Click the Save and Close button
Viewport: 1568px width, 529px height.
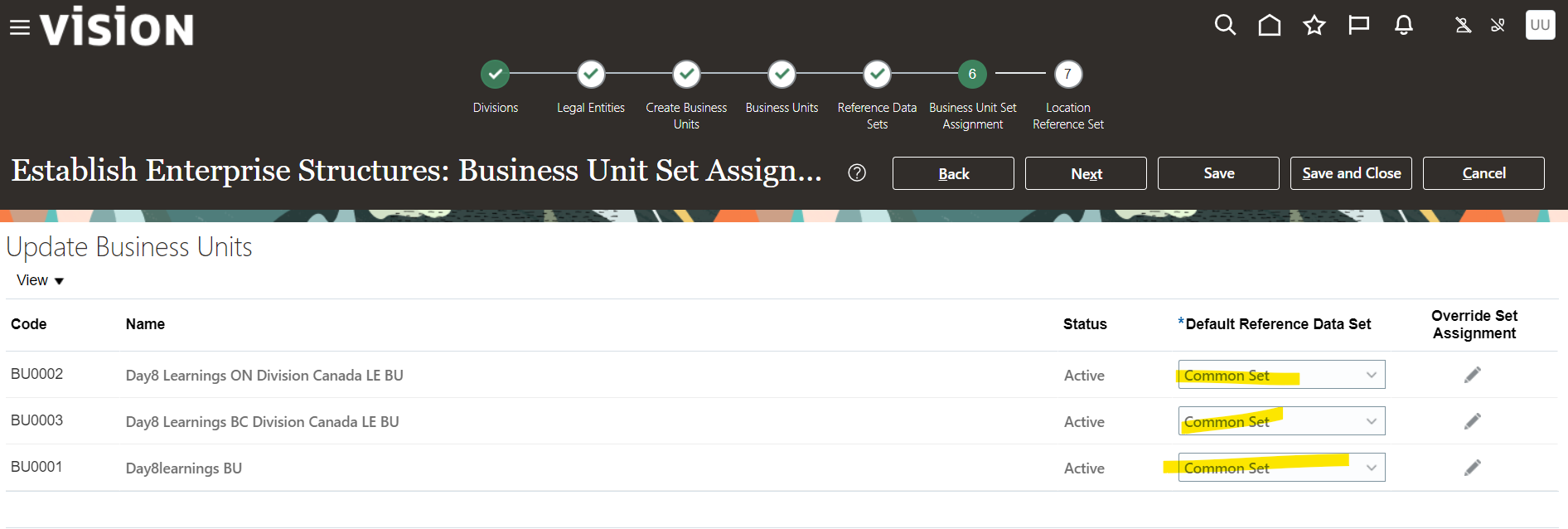pos(1351,173)
